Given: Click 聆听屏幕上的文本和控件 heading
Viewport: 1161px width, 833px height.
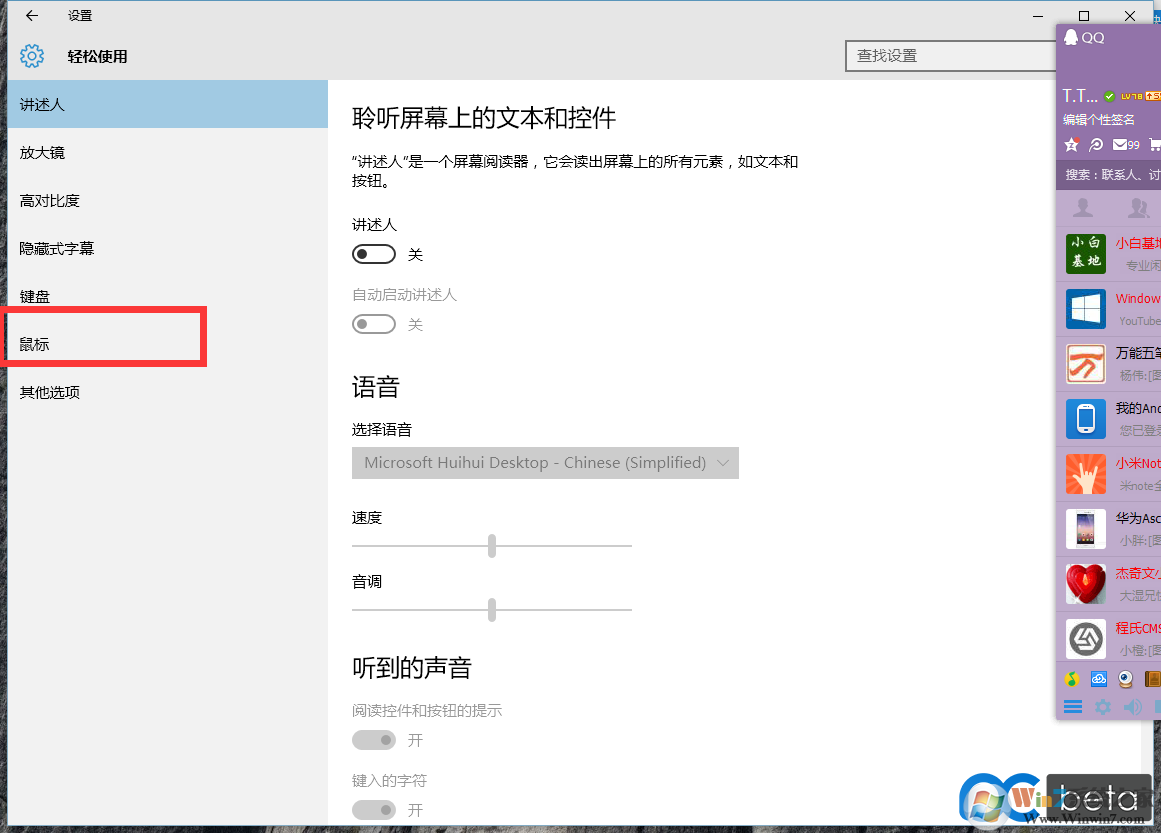Looking at the screenshot, I should pyautogui.click(x=484, y=118).
